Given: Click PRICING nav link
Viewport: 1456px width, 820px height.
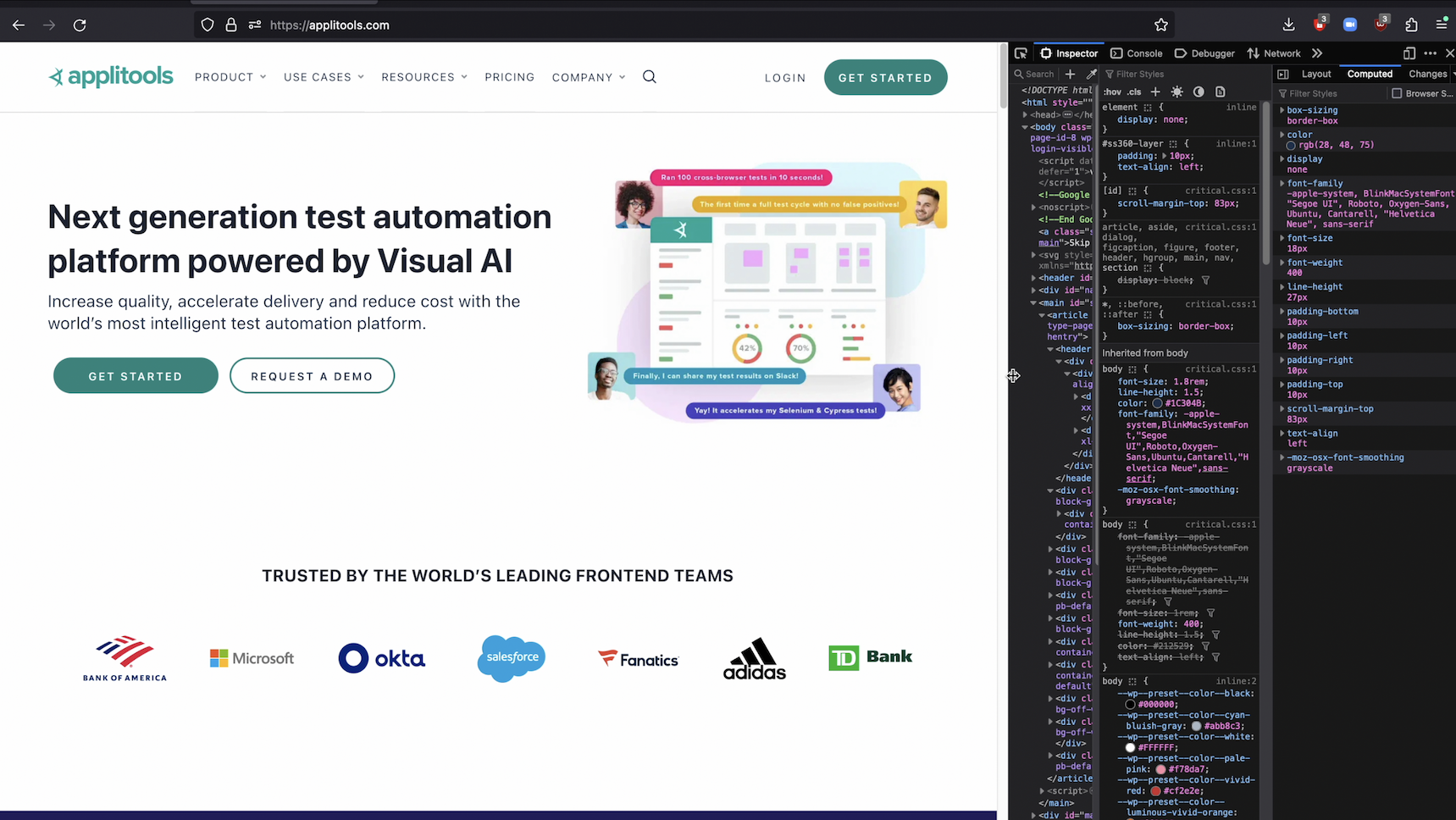Looking at the screenshot, I should tap(510, 77).
